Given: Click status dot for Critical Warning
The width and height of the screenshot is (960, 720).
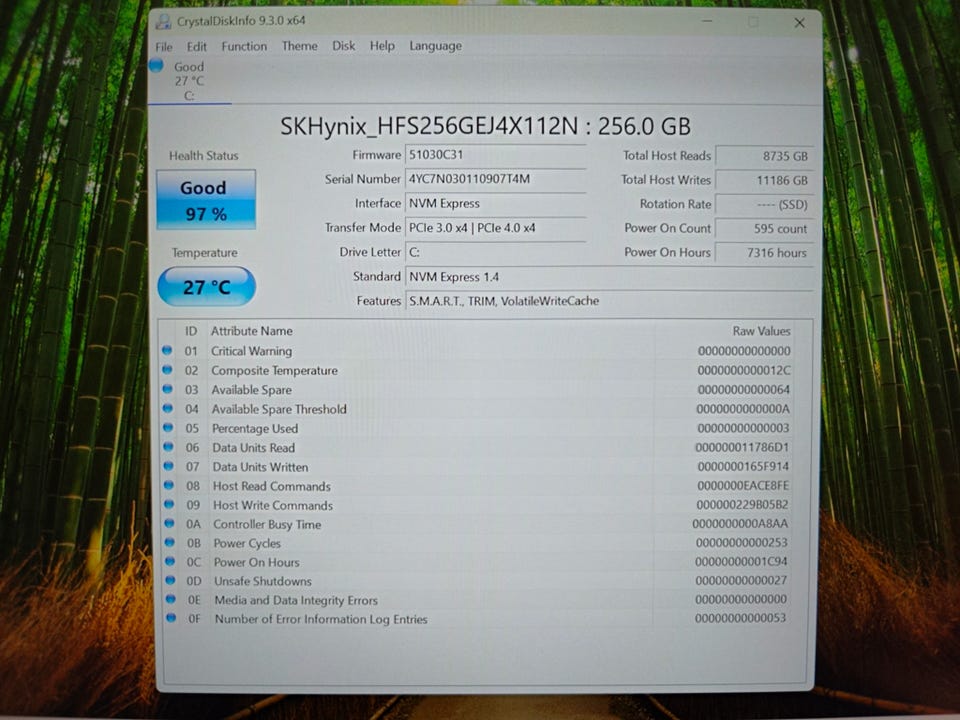Looking at the screenshot, I should coord(167,350).
